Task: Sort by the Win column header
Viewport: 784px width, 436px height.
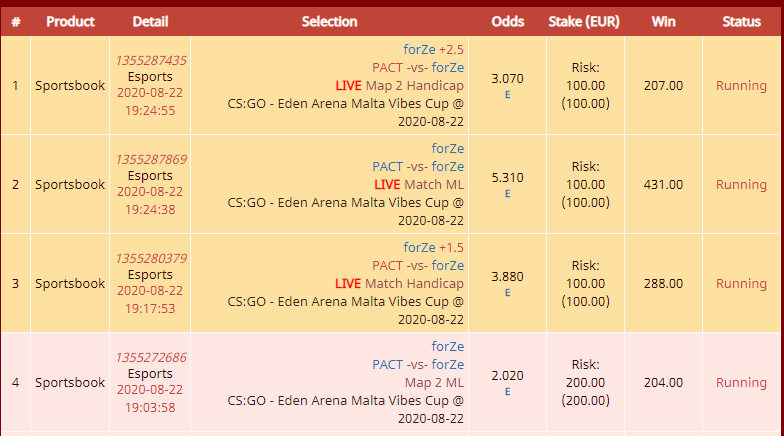Action: 664,22
